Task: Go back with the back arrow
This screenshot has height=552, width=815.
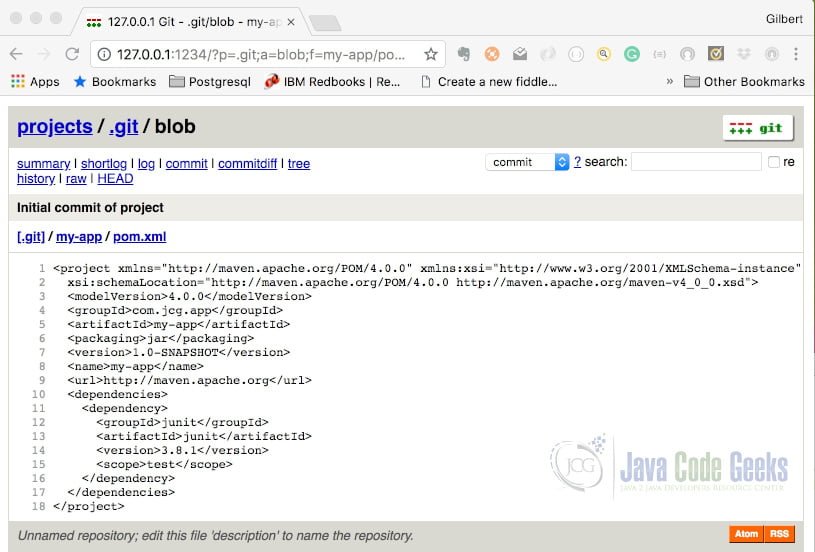Action: pos(16,54)
